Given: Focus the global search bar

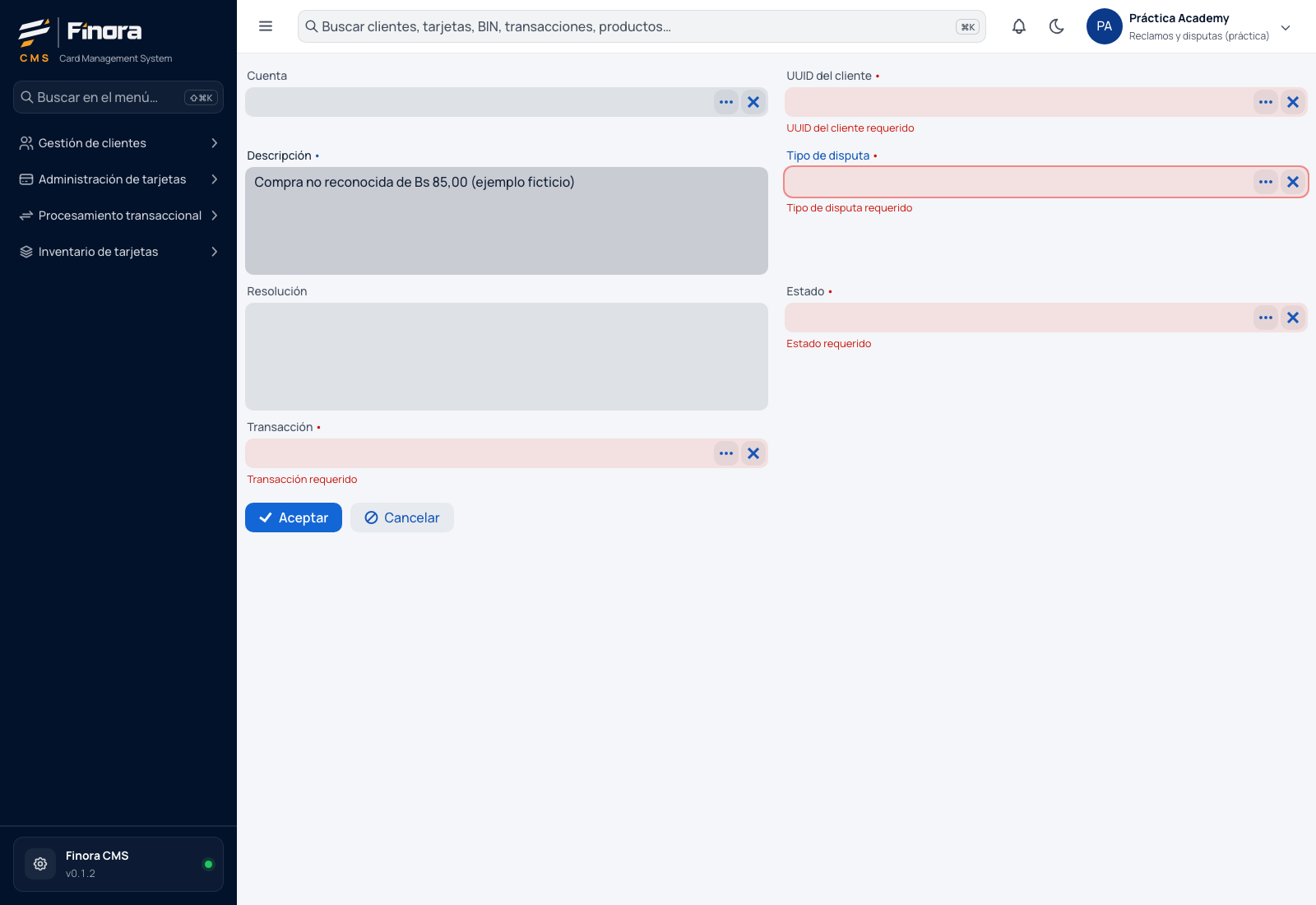Looking at the screenshot, I should [x=642, y=26].
